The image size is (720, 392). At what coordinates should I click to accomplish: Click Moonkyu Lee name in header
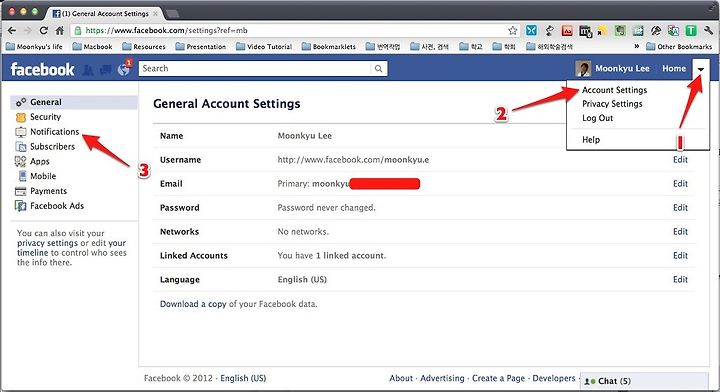[x=622, y=68]
